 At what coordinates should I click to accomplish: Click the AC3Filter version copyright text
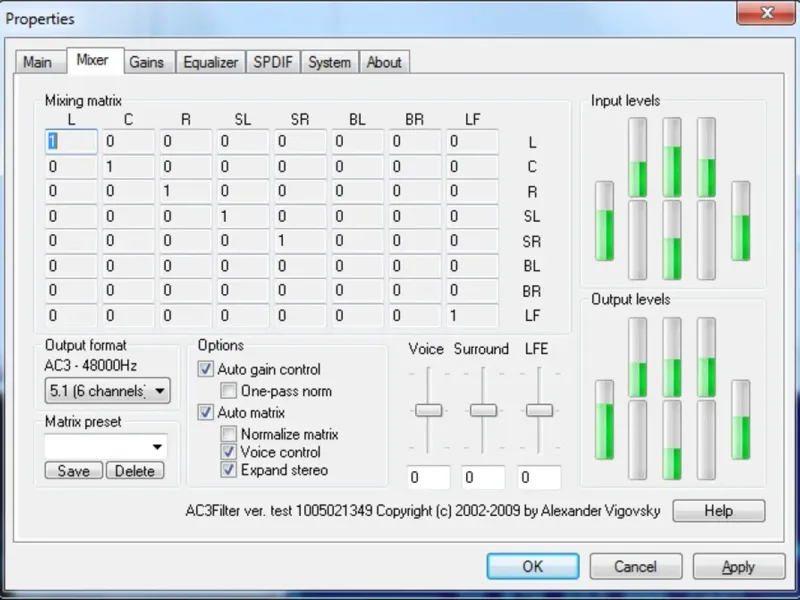click(423, 511)
